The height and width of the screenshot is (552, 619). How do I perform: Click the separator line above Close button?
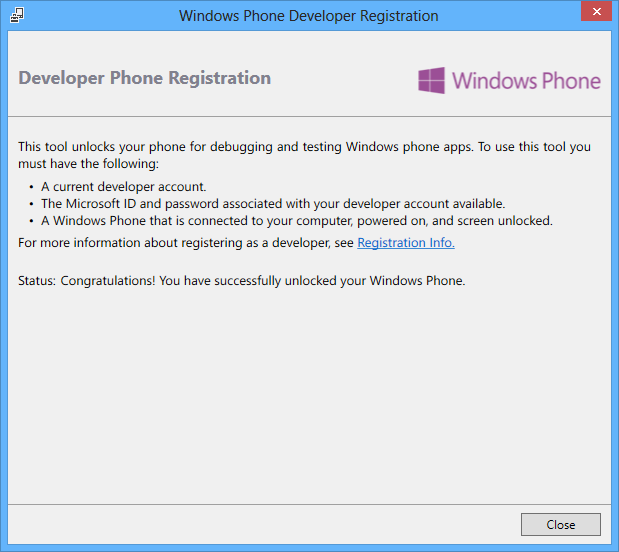tap(310, 504)
